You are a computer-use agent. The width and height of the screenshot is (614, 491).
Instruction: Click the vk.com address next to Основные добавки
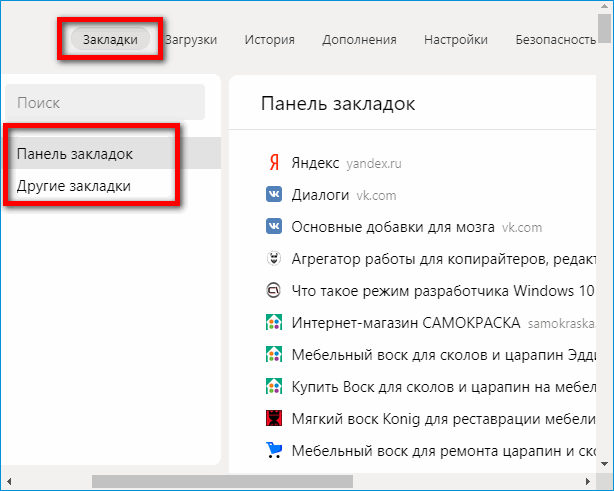(522, 227)
